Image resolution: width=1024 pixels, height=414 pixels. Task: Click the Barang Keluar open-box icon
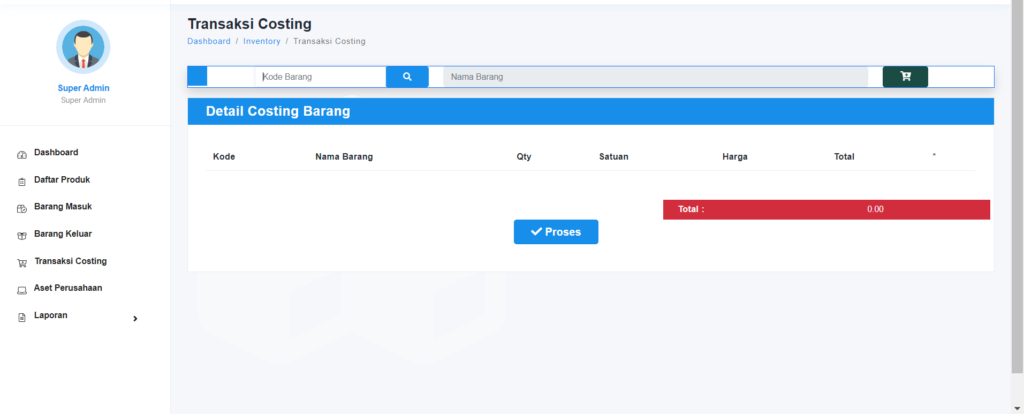point(21,236)
